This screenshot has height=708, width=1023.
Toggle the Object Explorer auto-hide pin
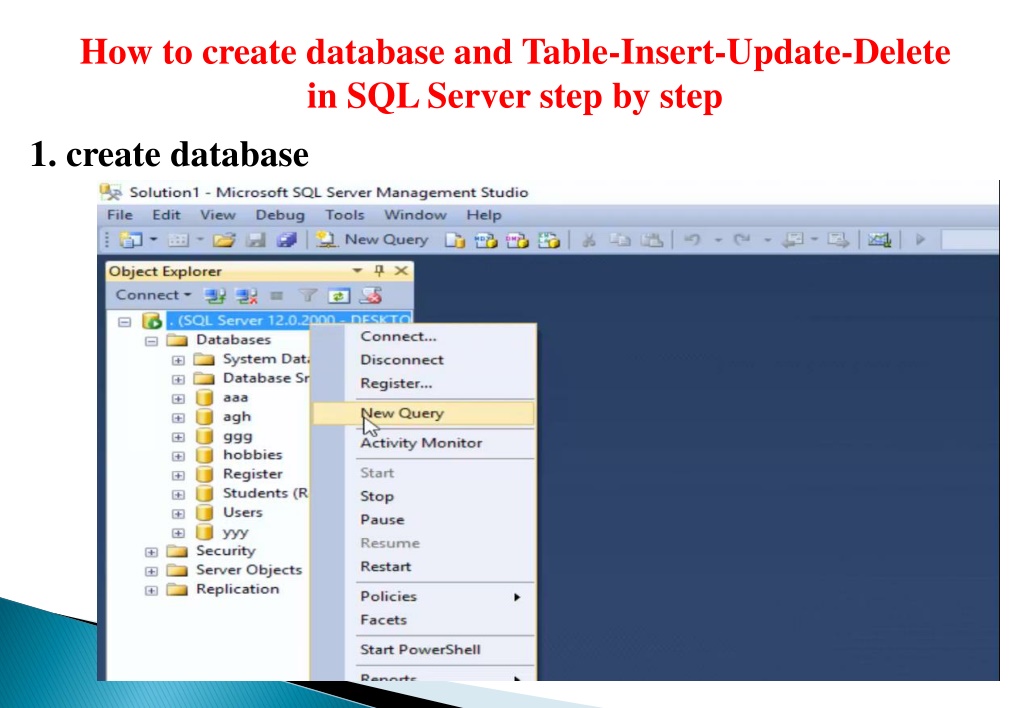pos(378,270)
